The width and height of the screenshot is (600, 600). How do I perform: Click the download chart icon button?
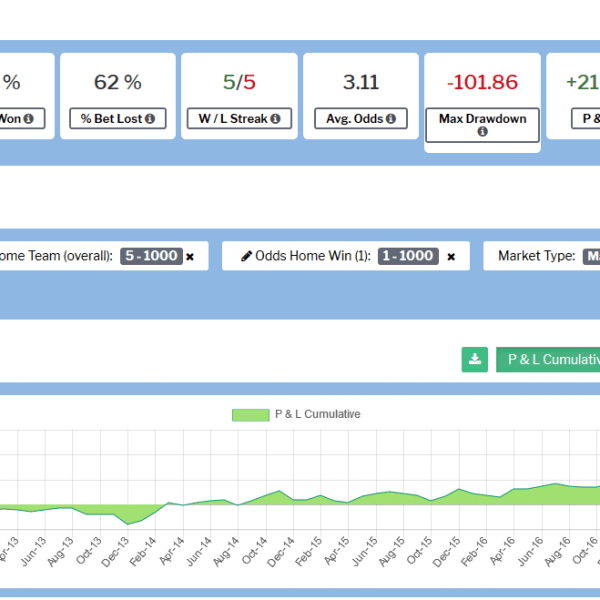click(x=474, y=359)
